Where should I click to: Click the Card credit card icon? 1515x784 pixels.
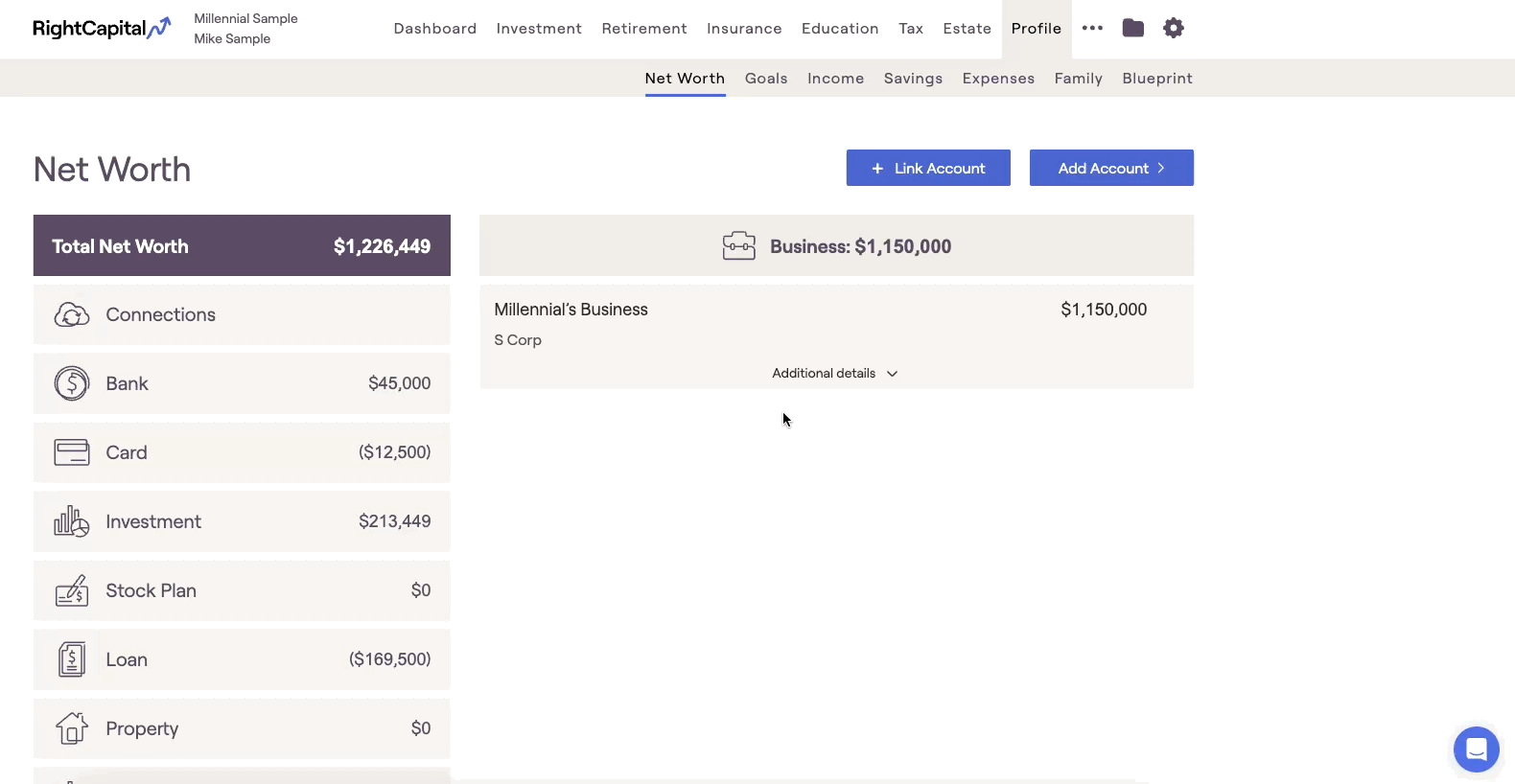click(x=72, y=452)
